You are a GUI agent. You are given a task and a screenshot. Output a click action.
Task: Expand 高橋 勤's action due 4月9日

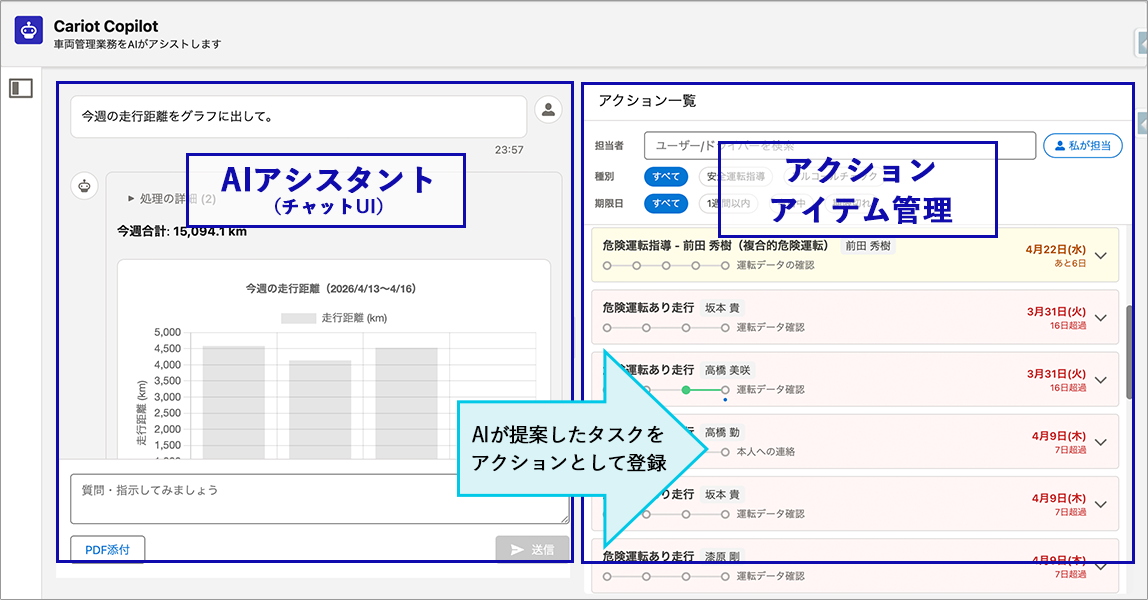click(x=1101, y=442)
